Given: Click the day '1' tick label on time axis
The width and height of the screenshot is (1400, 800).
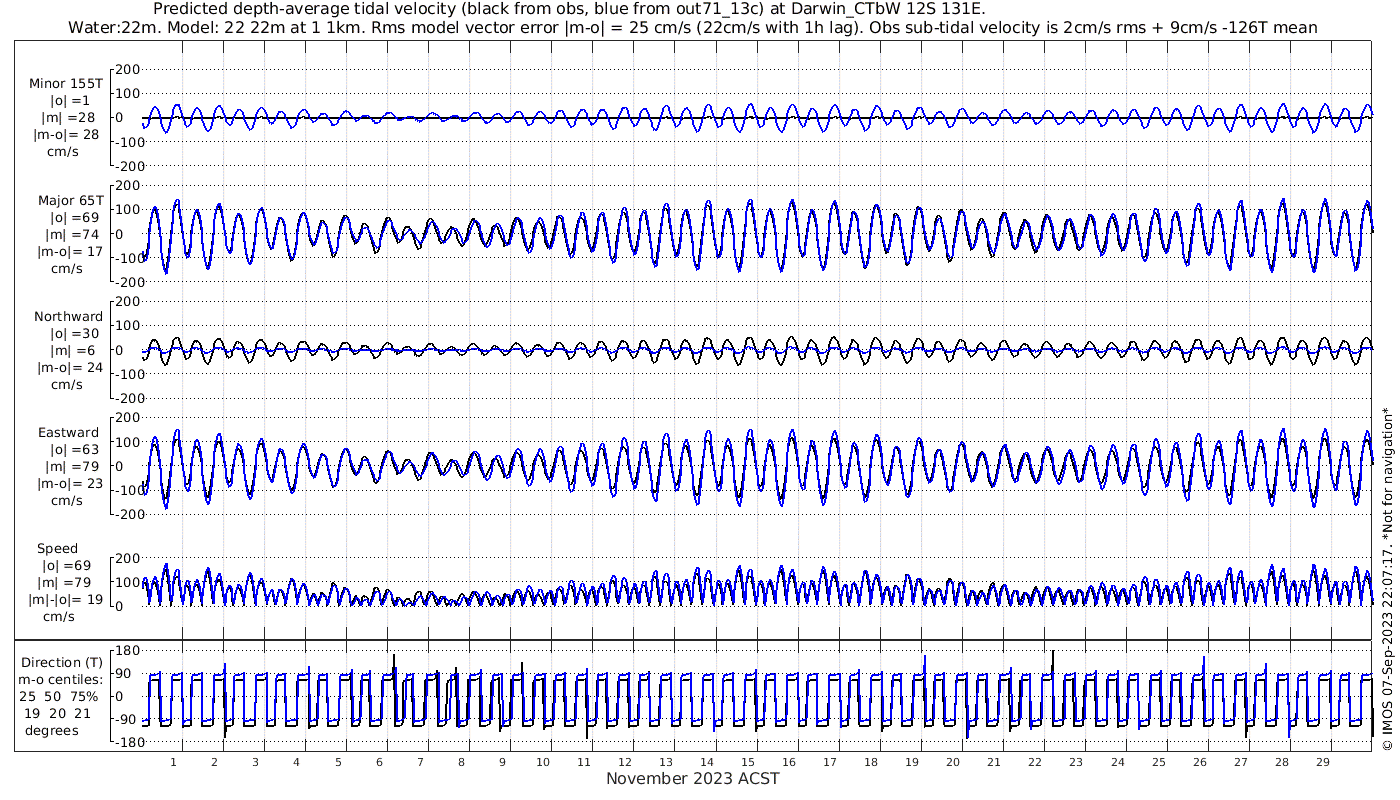Looking at the screenshot, I should click(x=173, y=762).
